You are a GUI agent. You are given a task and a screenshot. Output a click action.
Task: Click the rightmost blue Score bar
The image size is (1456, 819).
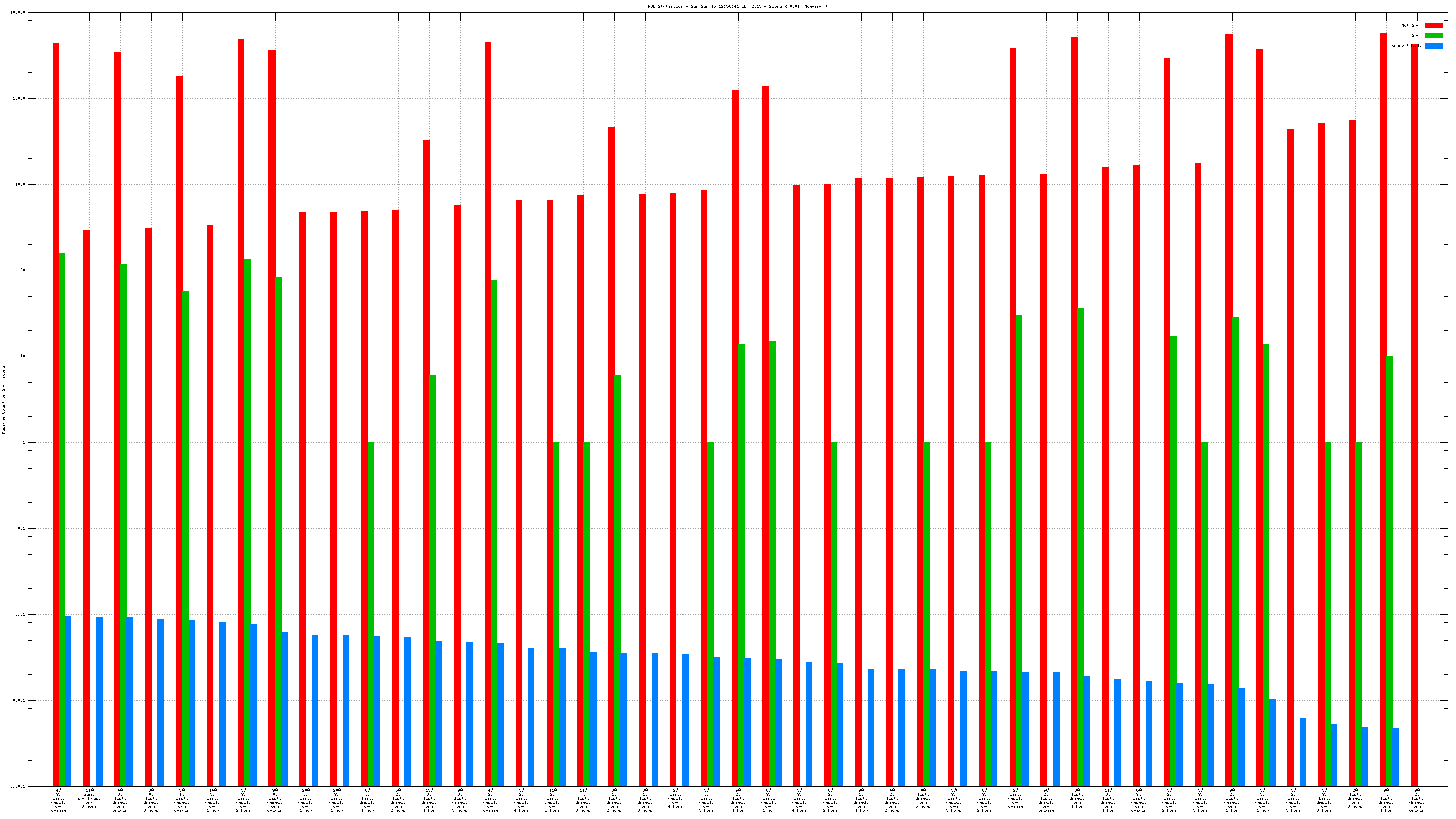point(1395,757)
